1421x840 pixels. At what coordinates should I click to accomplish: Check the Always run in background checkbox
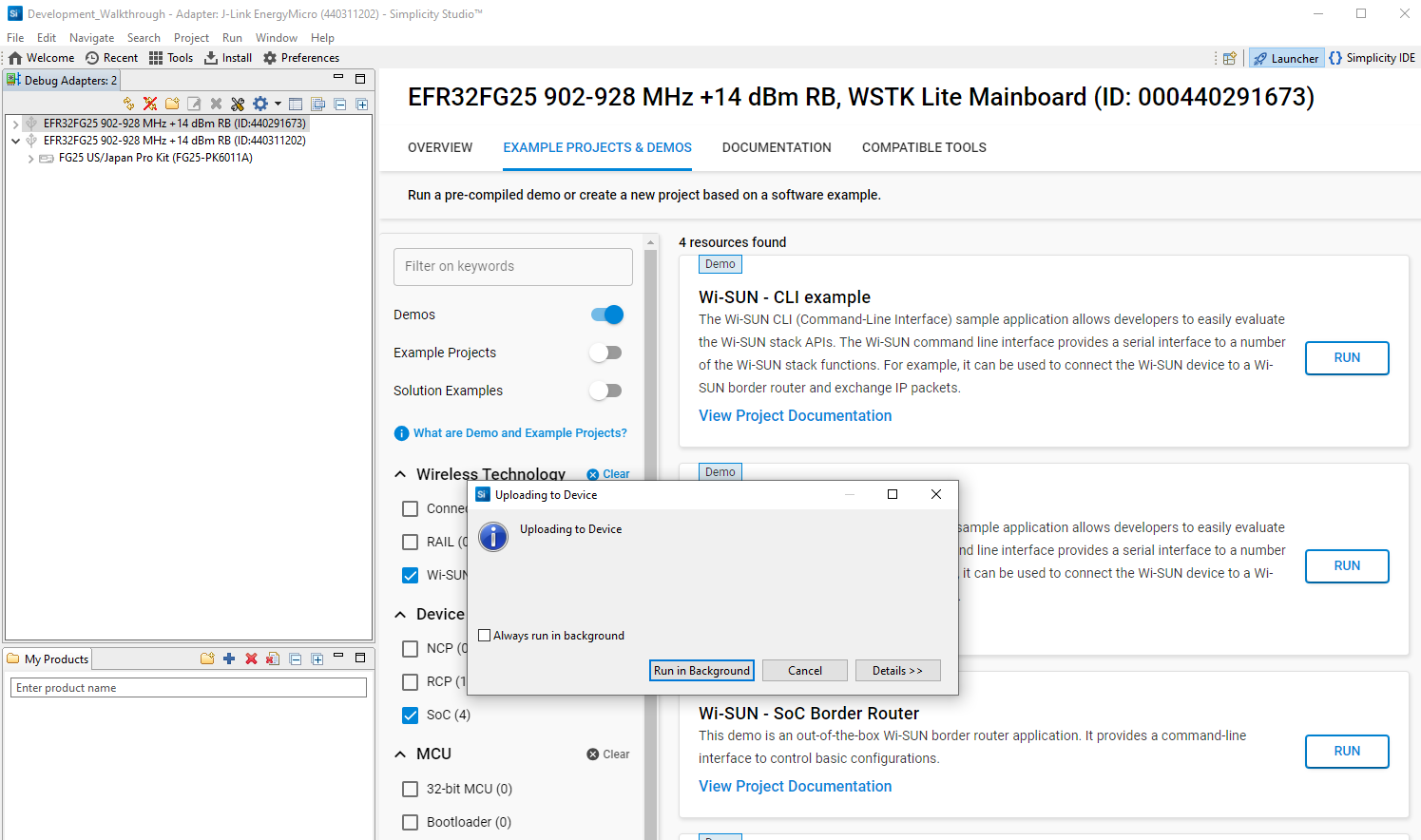(x=484, y=635)
